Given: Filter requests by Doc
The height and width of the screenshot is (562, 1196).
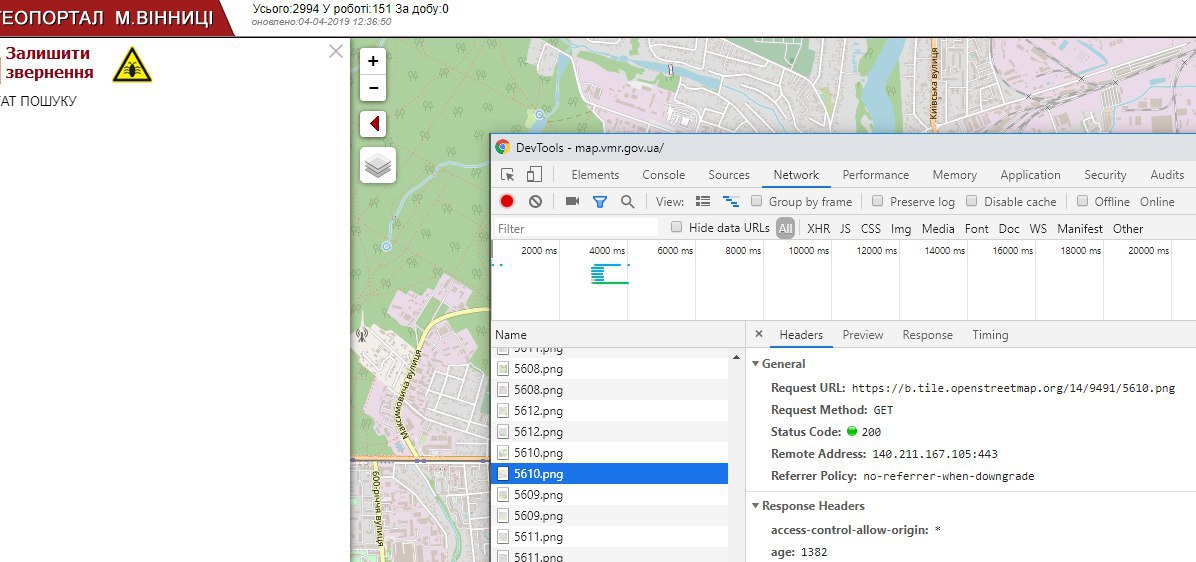Looking at the screenshot, I should (1009, 228).
